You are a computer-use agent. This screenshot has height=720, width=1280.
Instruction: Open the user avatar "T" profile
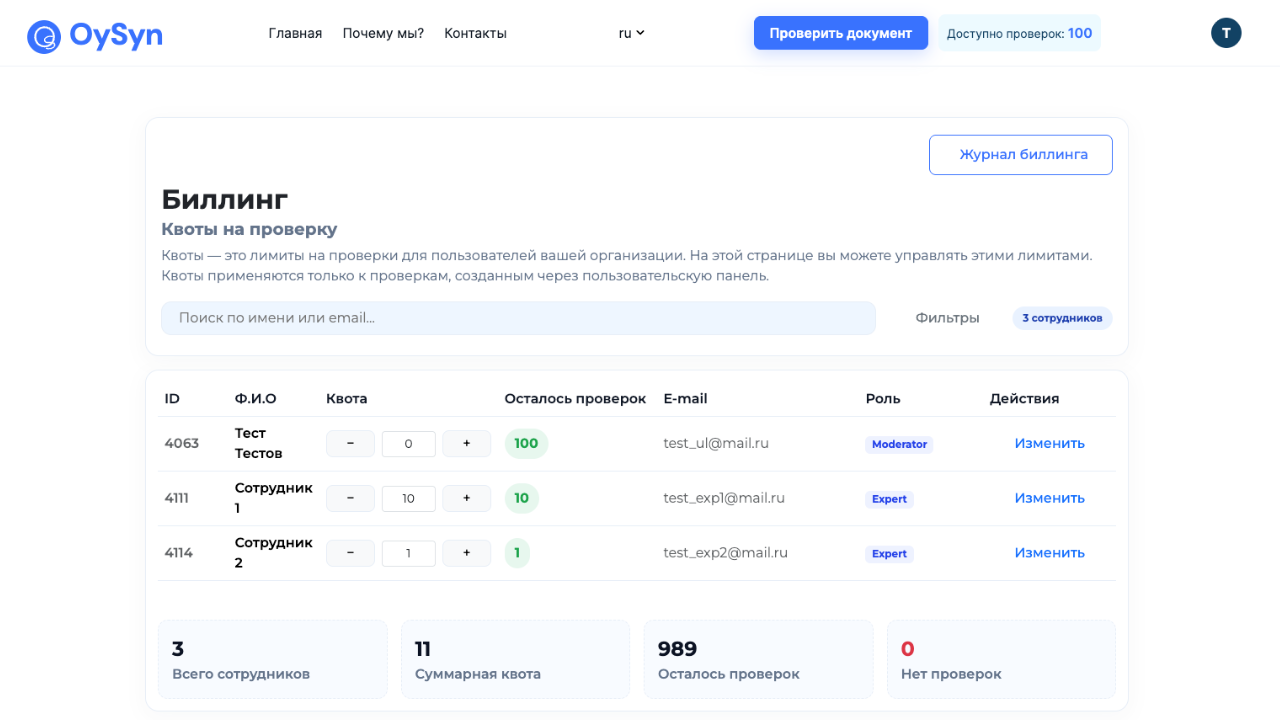point(1226,33)
